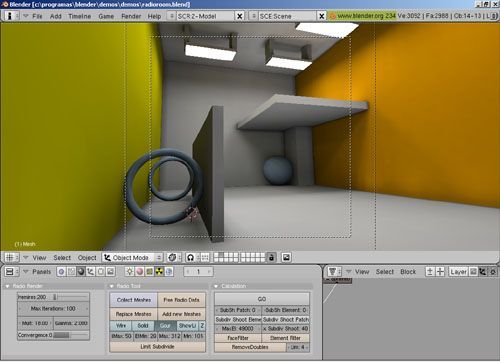Click the Replace Meshes button
The height and width of the screenshot is (362, 500).
pos(134,314)
